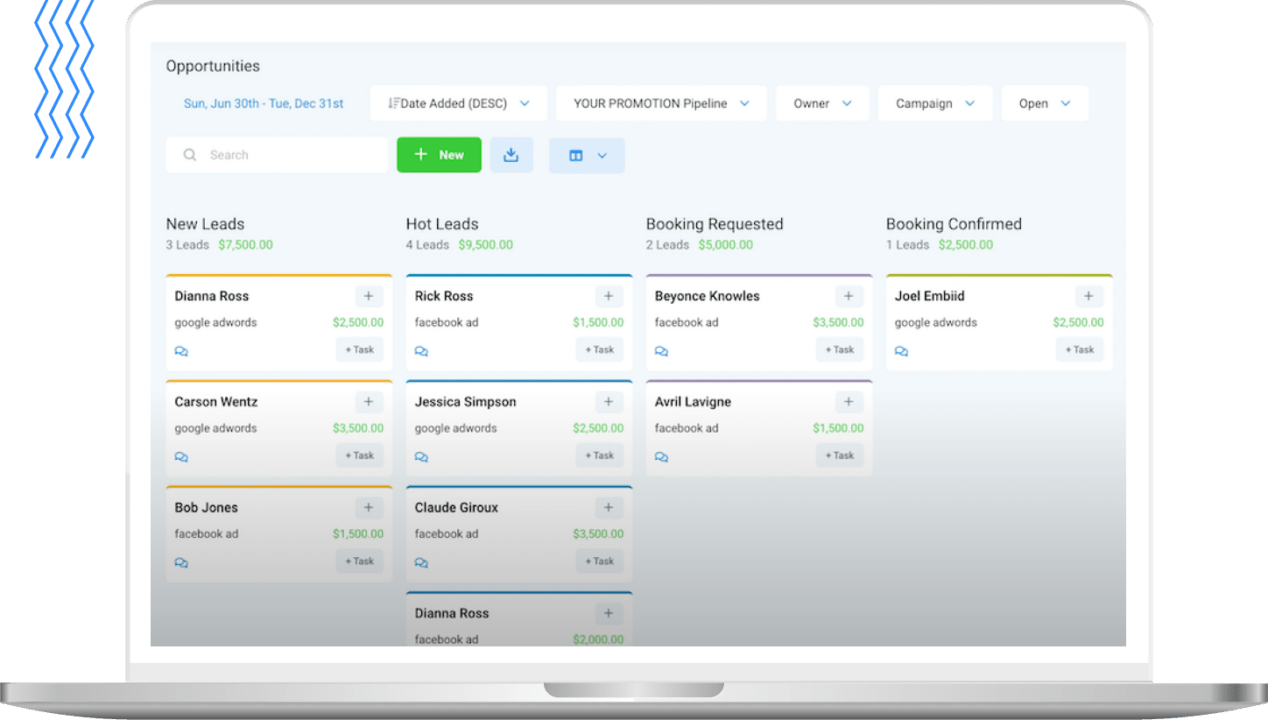1268x720 pixels.
Task: Open conversation icon on Beyonce Knowles card
Action: tap(661, 351)
